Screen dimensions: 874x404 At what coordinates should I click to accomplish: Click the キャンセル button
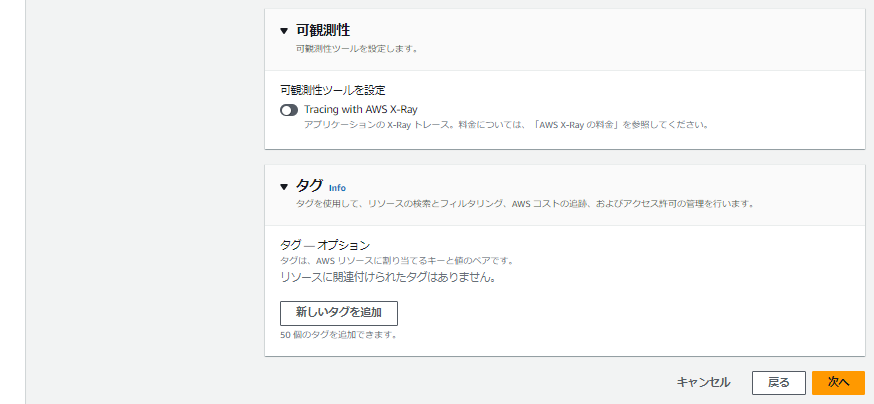click(x=703, y=382)
